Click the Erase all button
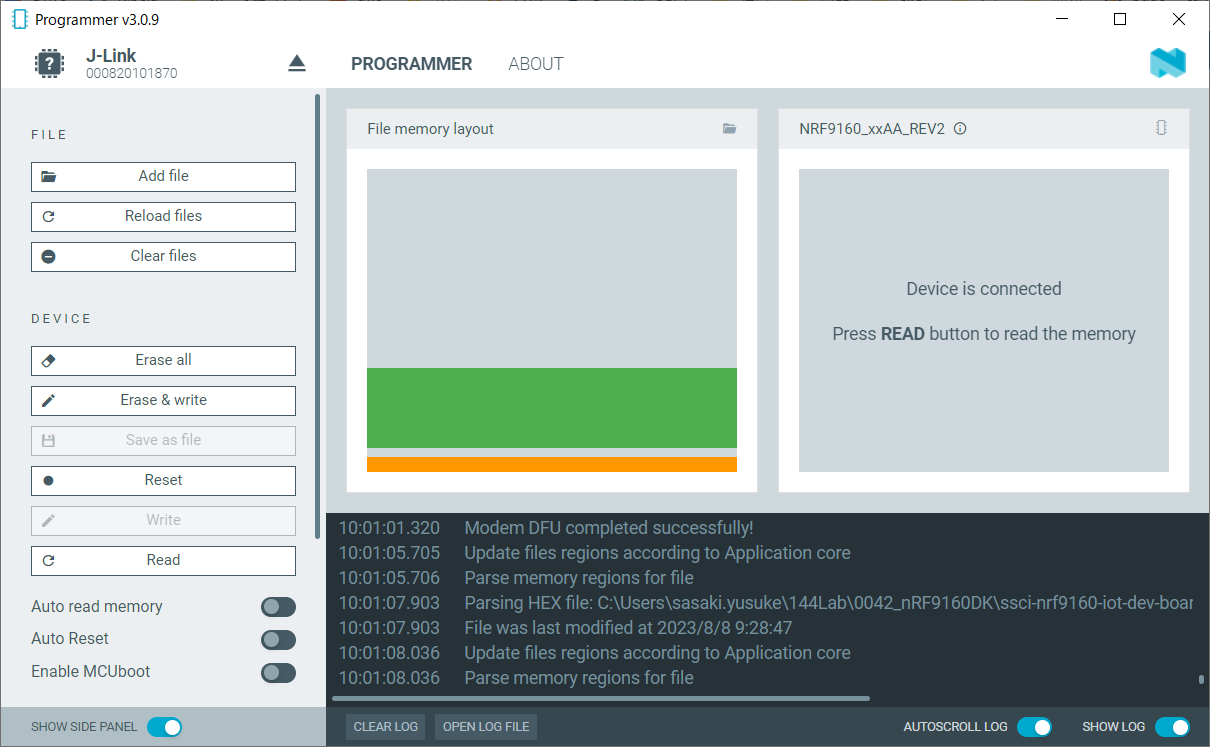 click(163, 360)
